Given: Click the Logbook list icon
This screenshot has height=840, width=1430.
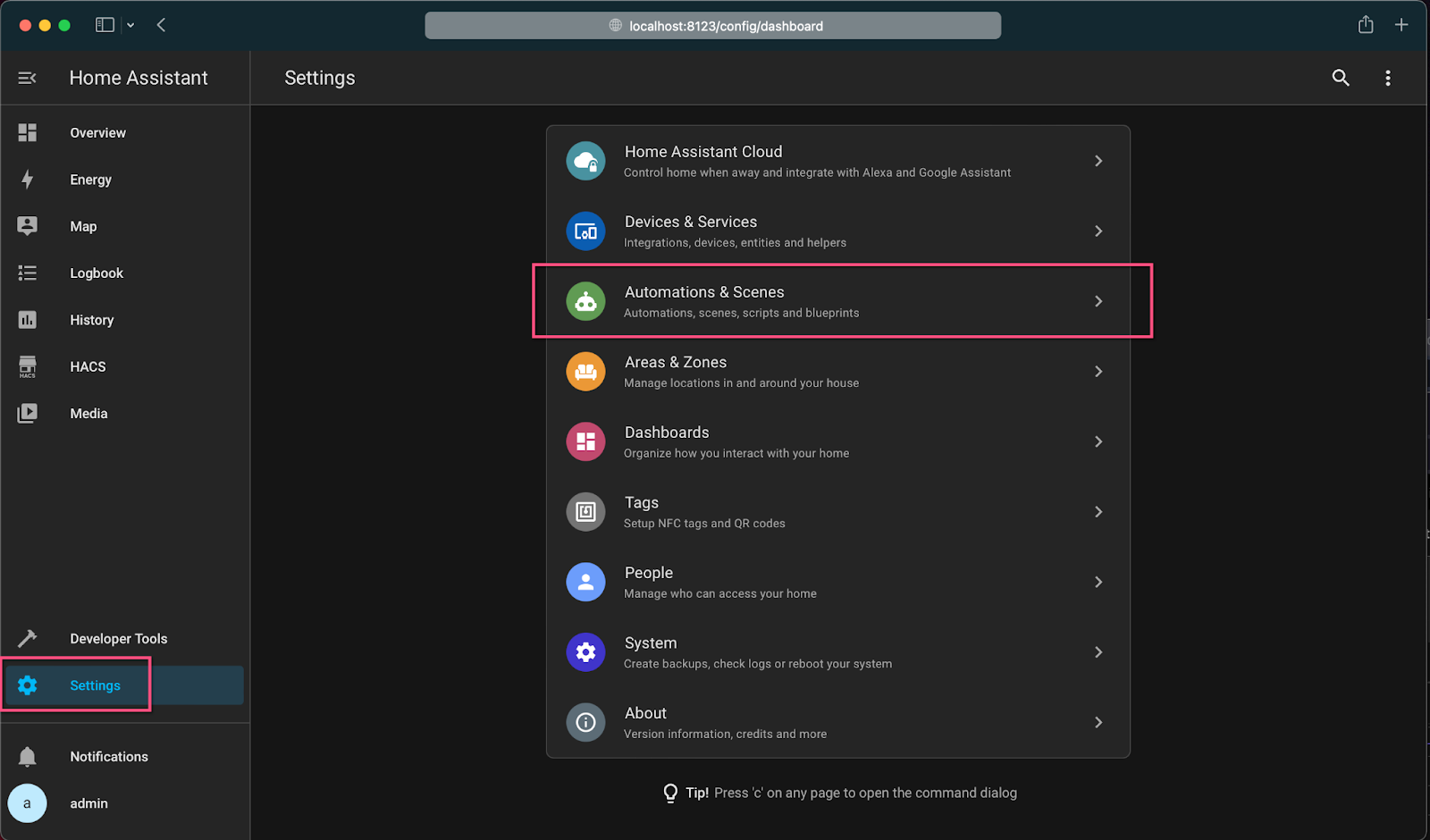Looking at the screenshot, I should click(28, 273).
